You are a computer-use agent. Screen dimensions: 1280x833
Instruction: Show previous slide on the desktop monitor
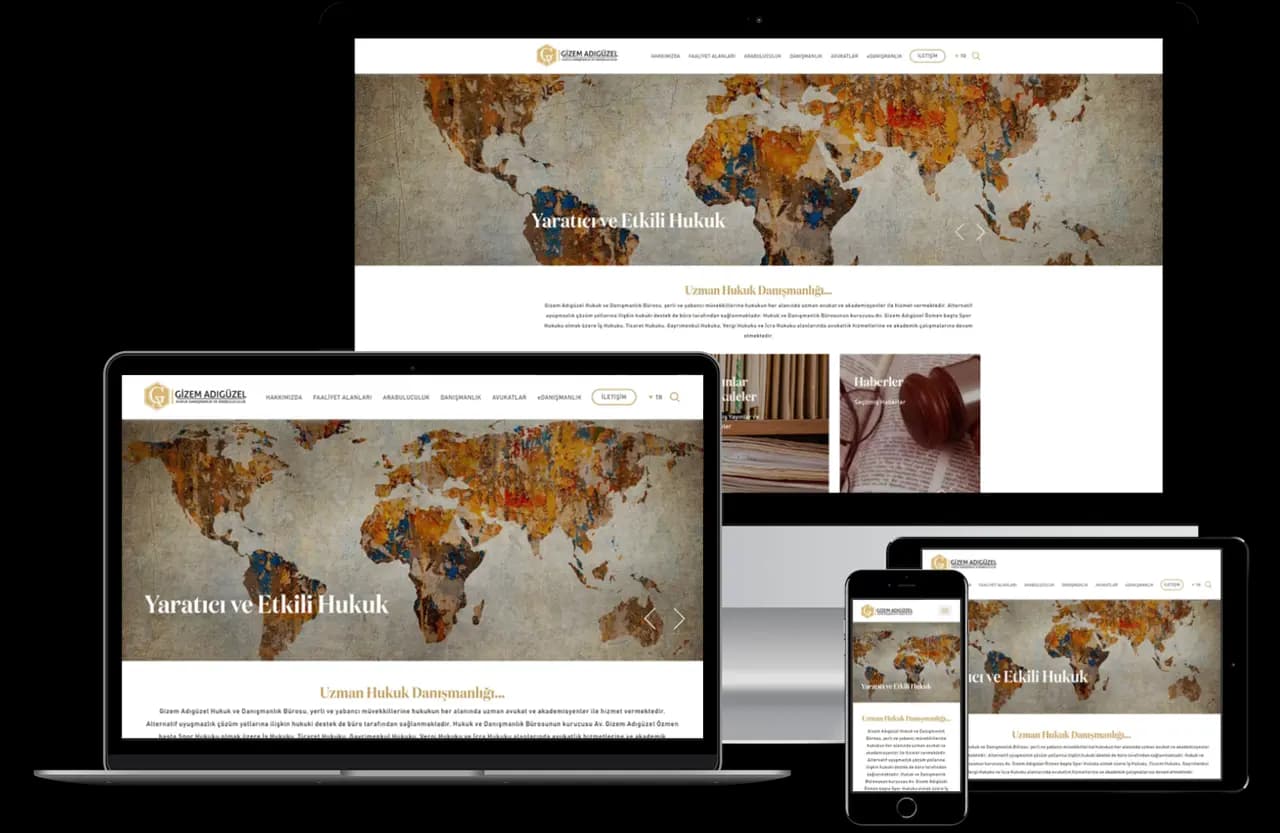960,232
